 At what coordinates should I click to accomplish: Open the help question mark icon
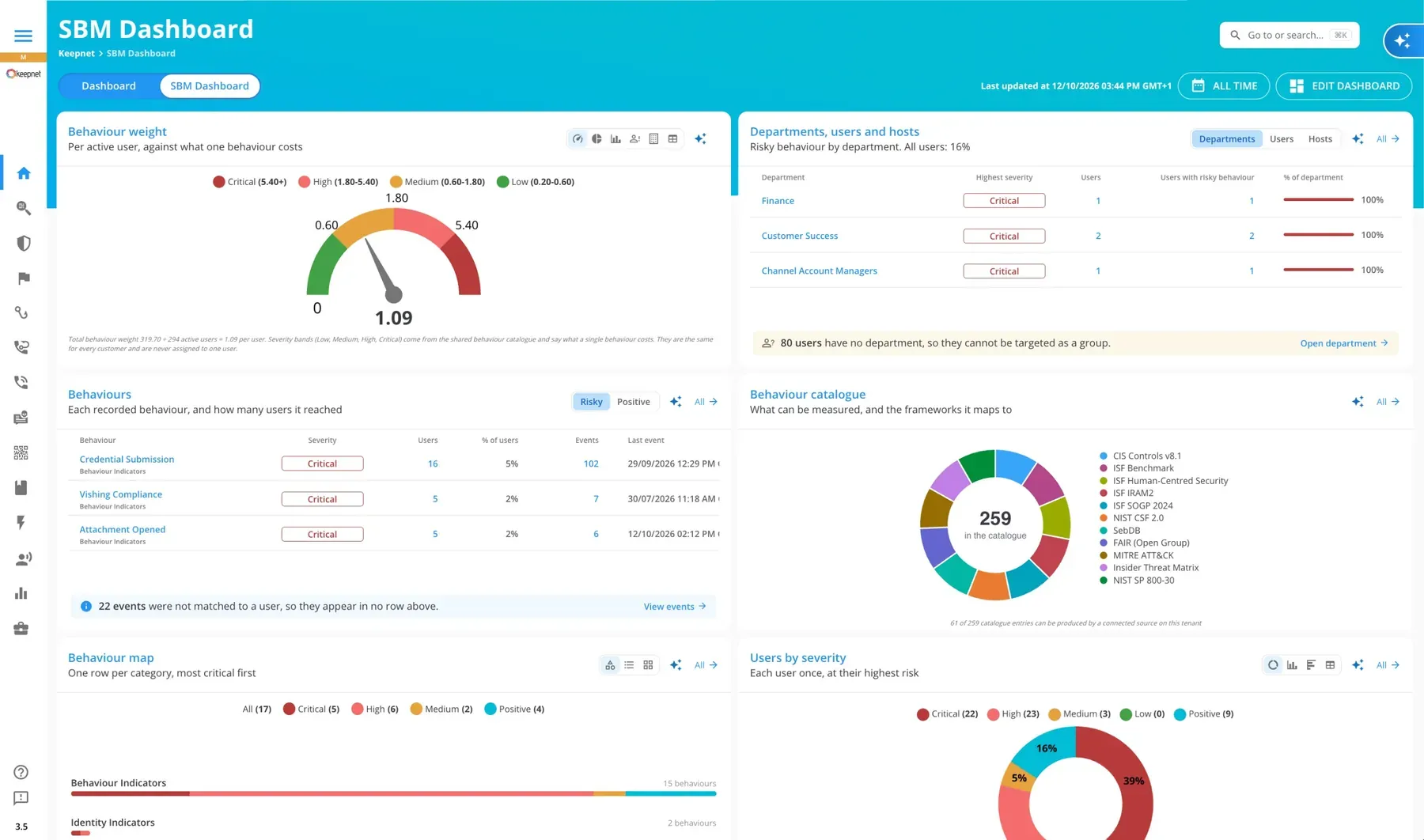[21, 772]
